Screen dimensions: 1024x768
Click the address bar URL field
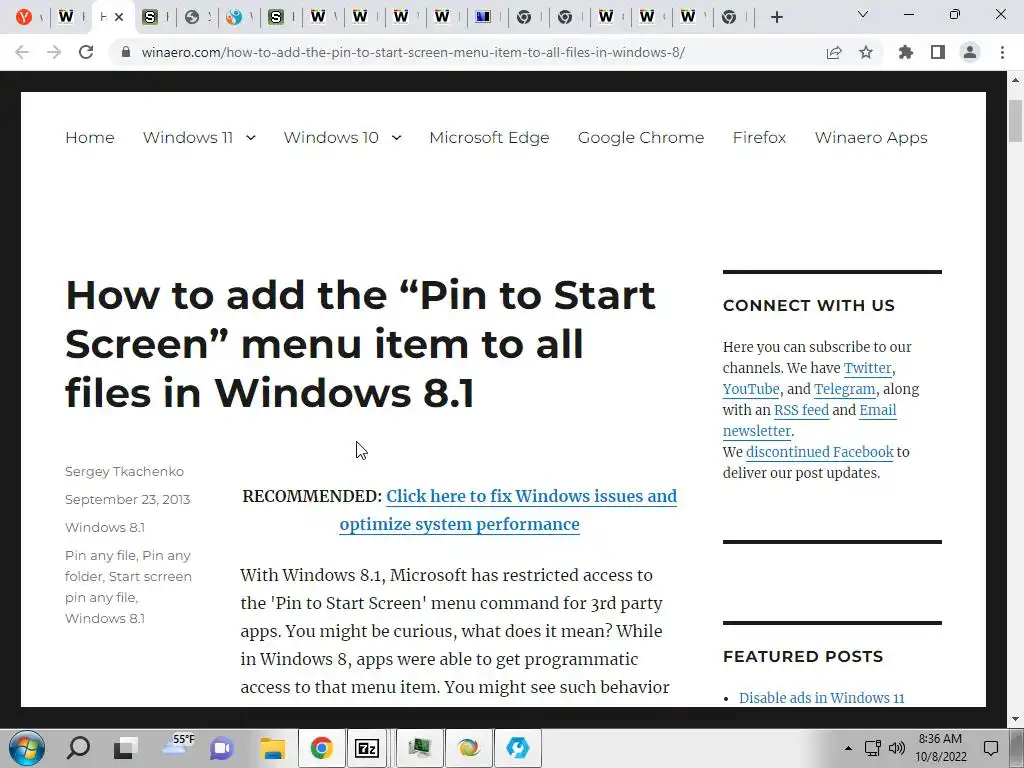413,52
